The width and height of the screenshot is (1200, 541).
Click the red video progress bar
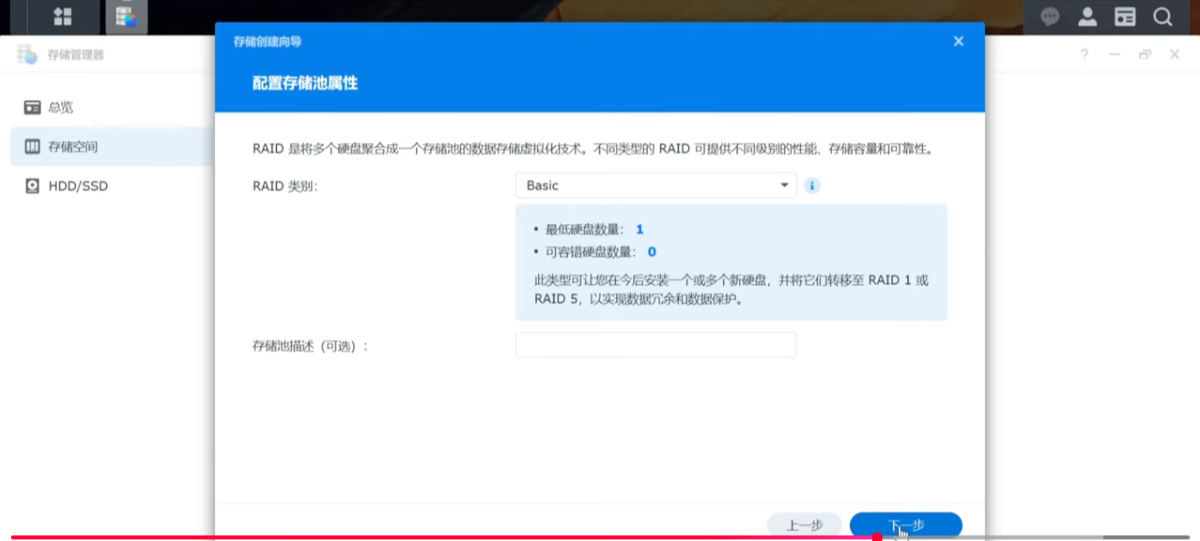(x=440, y=537)
